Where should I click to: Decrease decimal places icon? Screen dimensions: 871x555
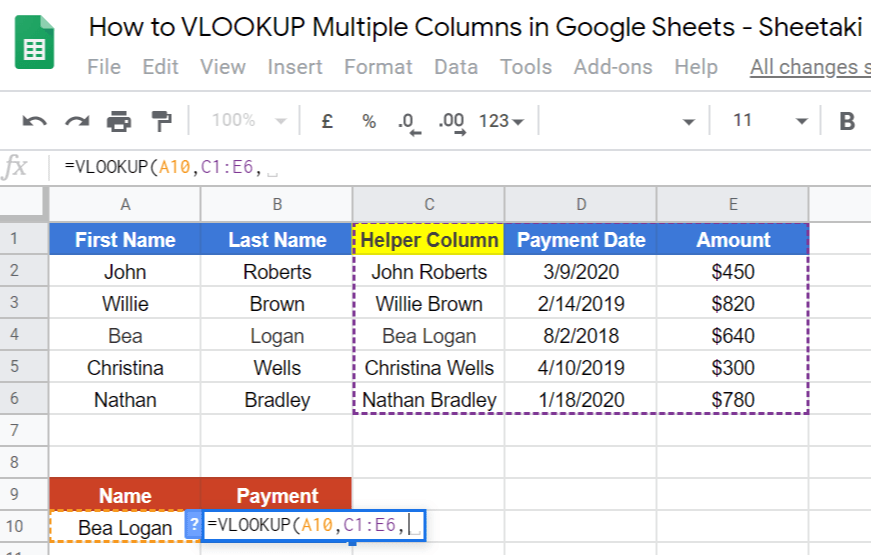(x=409, y=123)
